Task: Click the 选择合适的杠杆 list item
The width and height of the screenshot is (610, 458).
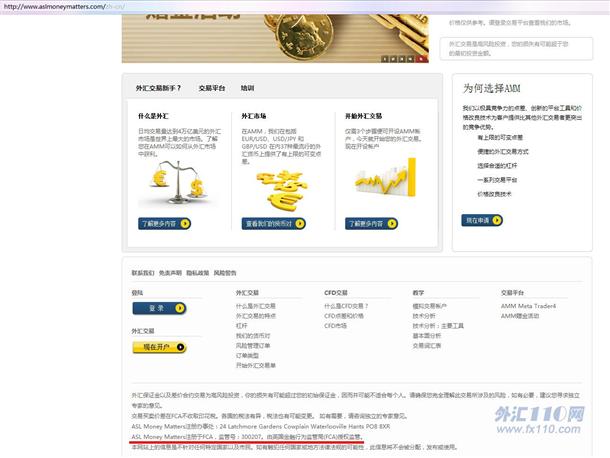Action: click(x=497, y=166)
